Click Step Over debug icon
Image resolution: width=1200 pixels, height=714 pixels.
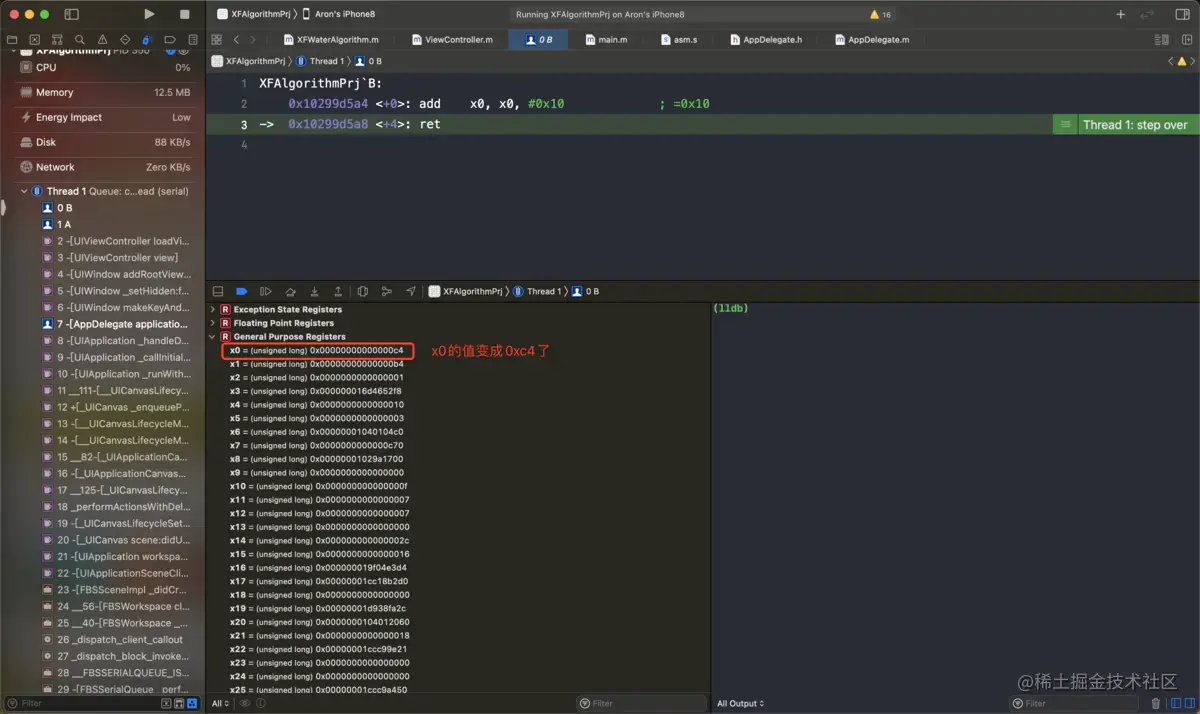coord(290,291)
